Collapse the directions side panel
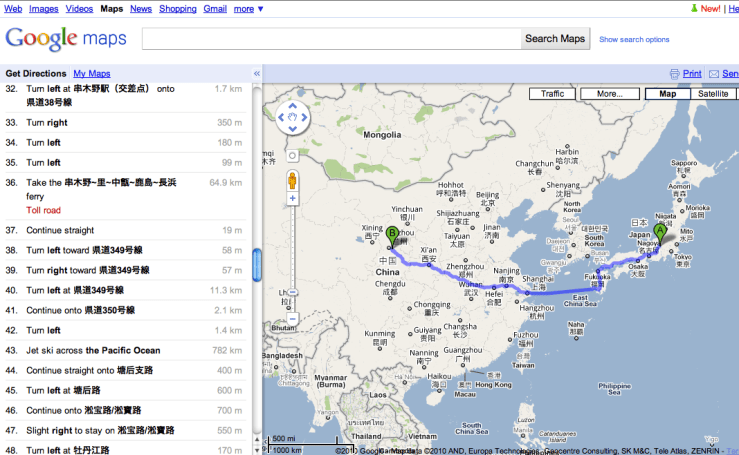The image size is (739, 455). click(256, 74)
